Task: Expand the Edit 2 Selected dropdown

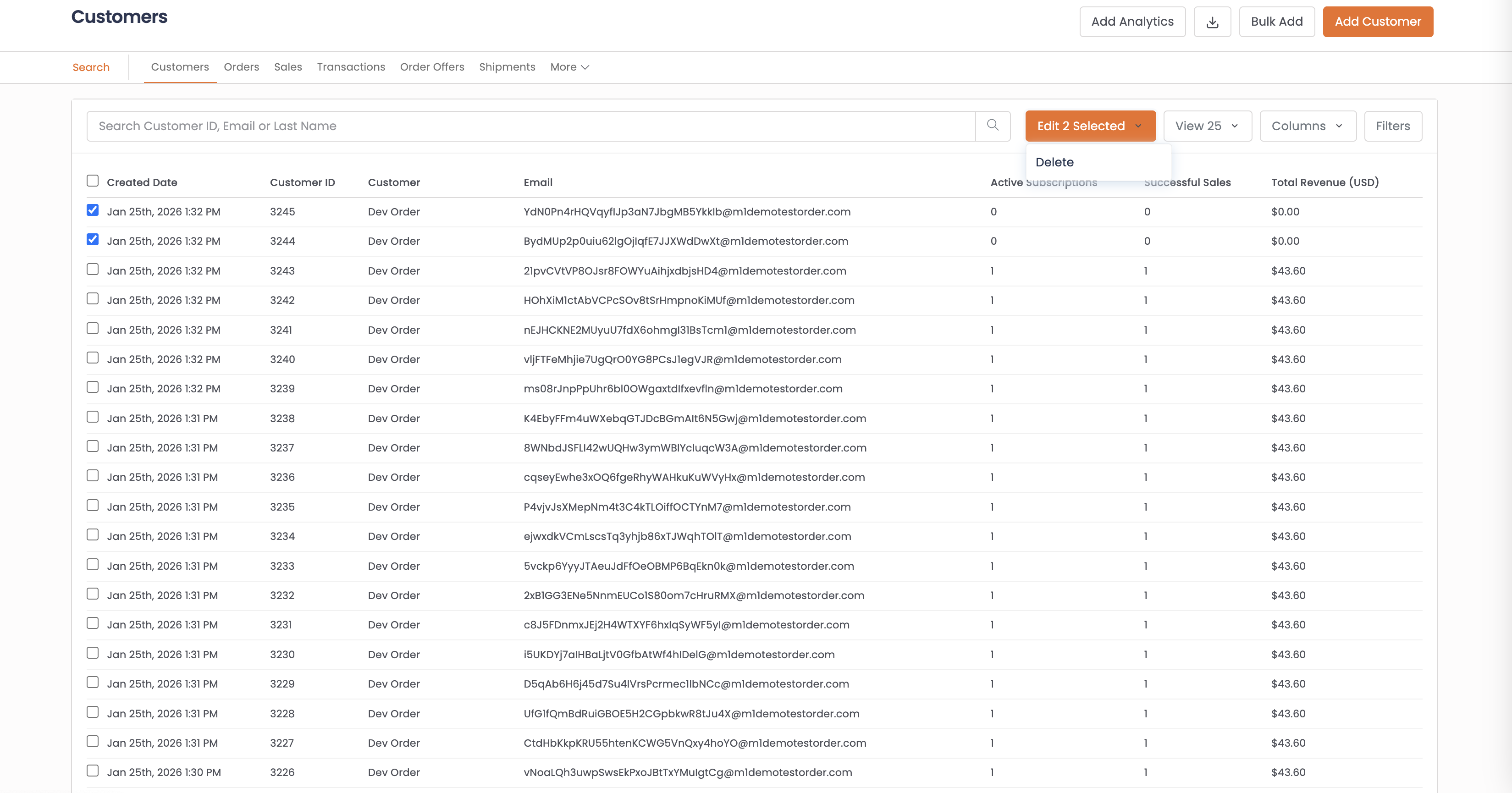Action: tap(1090, 126)
